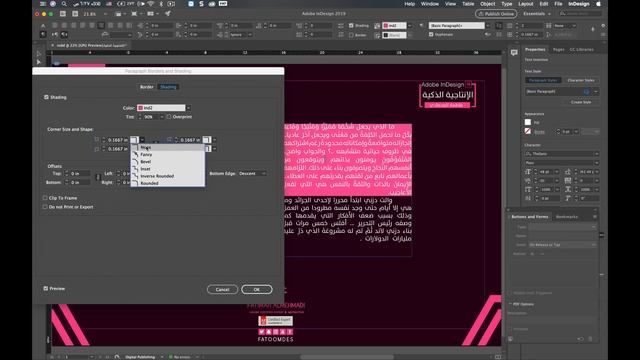640x360 pixels.
Task: Click the shading color swatch in control bar
Action: [x=386, y=26]
